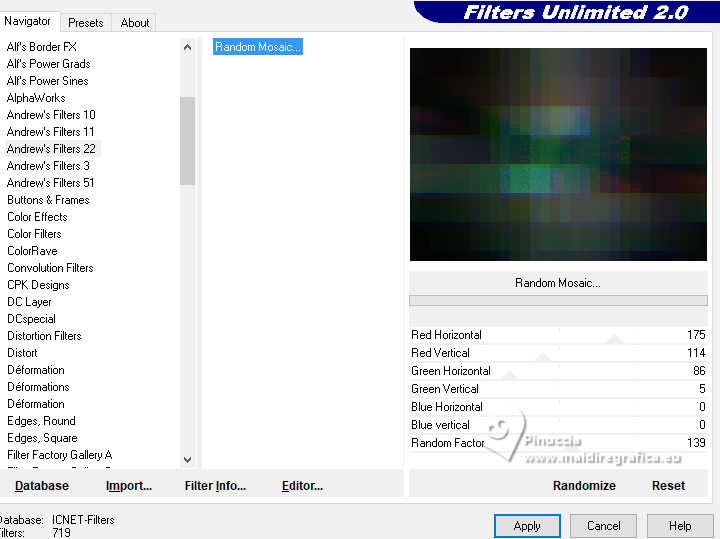Open the About tab
The image size is (720, 539).
click(135, 23)
